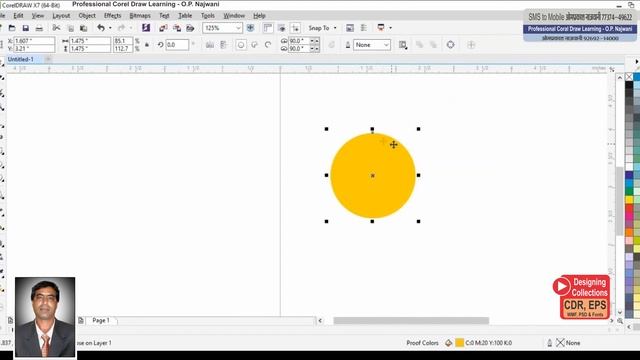640x360 pixels.
Task: Click the object width field
Action: pos(90,41)
